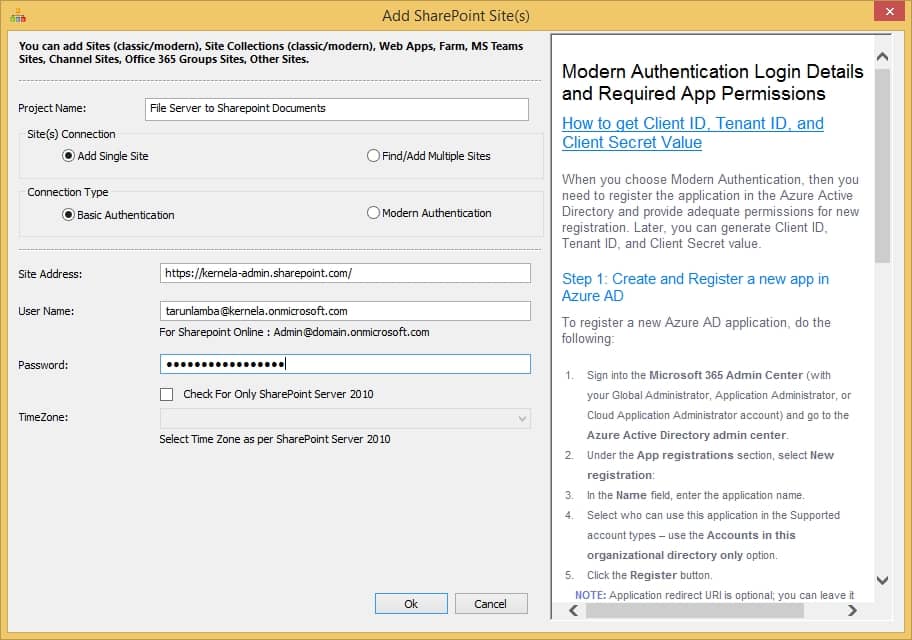Image resolution: width=912 pixels, height=640 pixels.
Task: Close the Add SharePoint Site(s) dialog
Action: 889,11
